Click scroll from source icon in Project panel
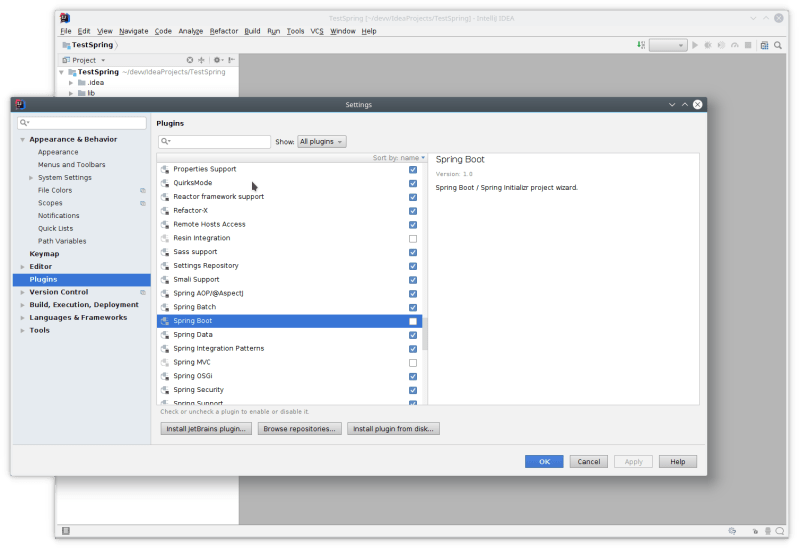Viewport: 799px width, 549px height. (190, 60)
